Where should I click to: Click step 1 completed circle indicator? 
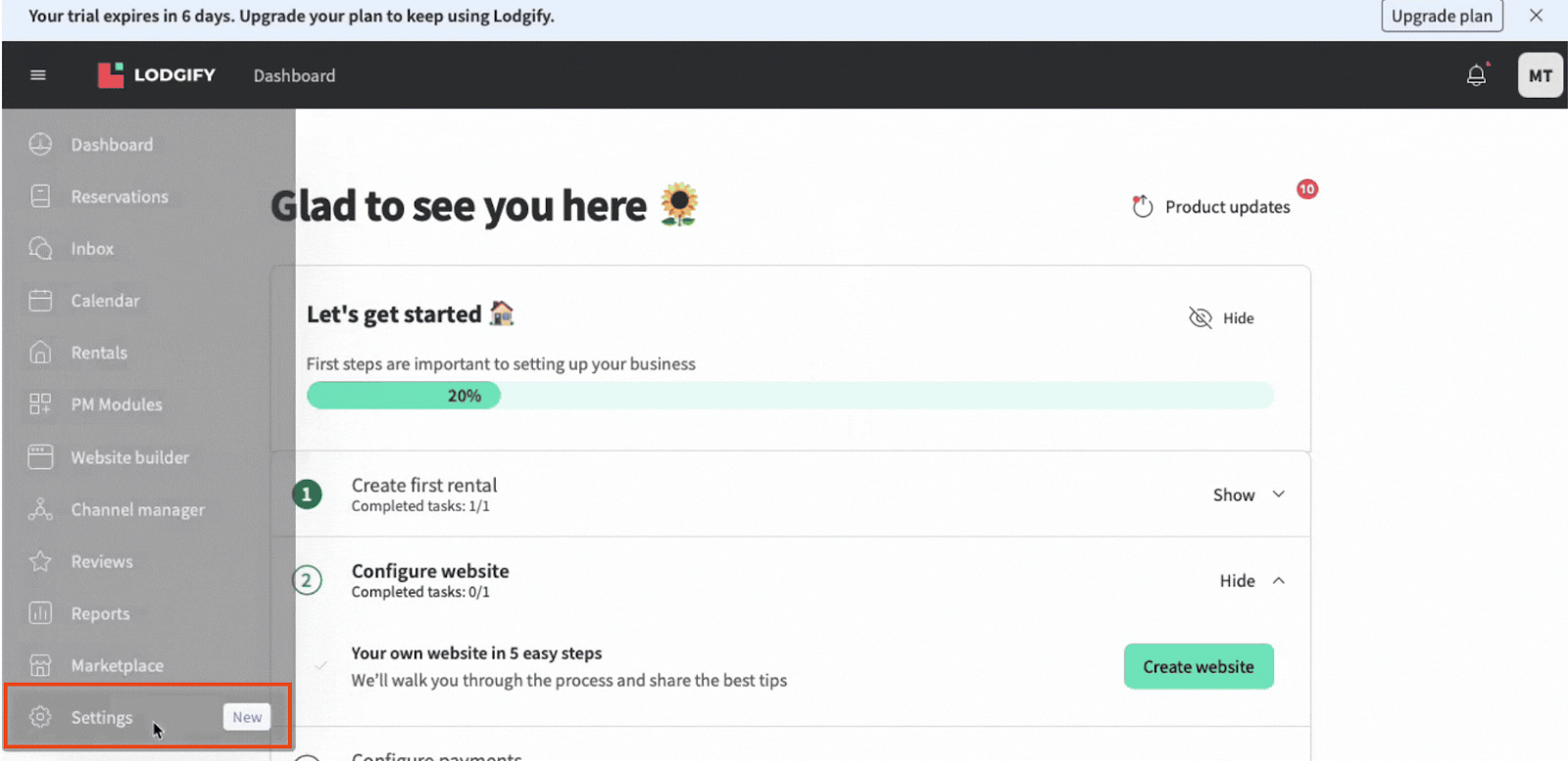tap(307, 495)
